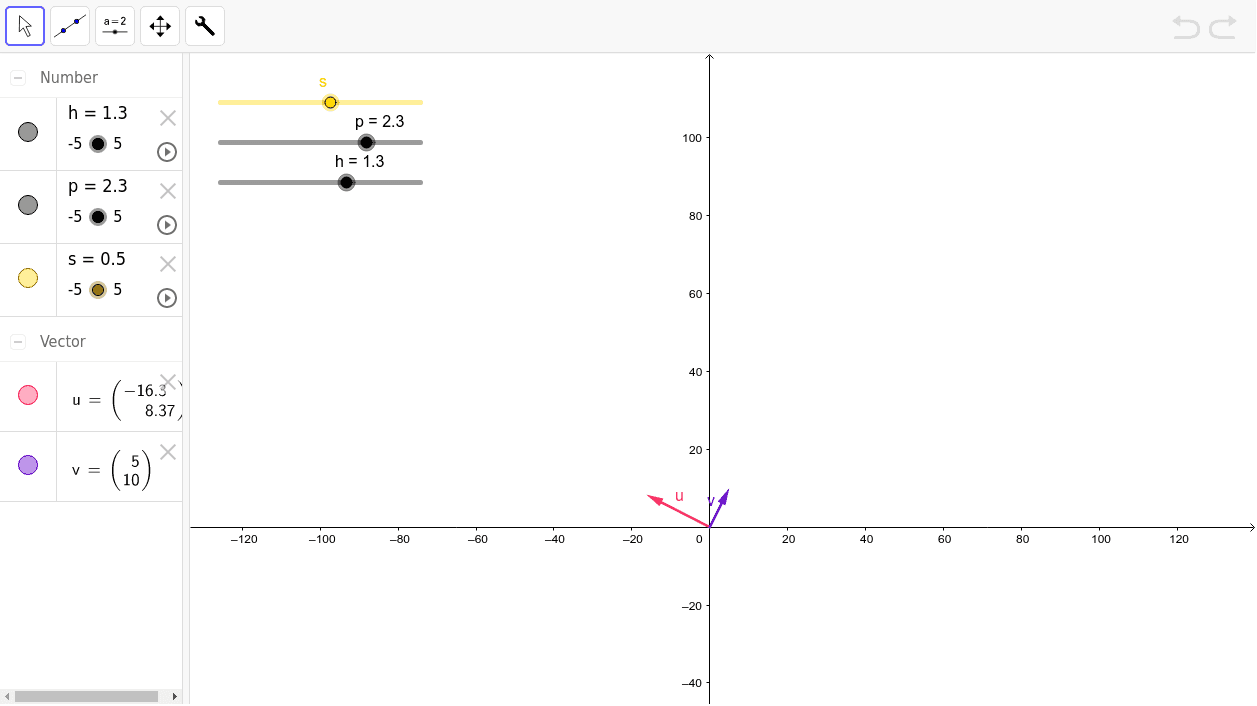
Task: Select the Line through two points tool
Action: (x=70, y=26)
